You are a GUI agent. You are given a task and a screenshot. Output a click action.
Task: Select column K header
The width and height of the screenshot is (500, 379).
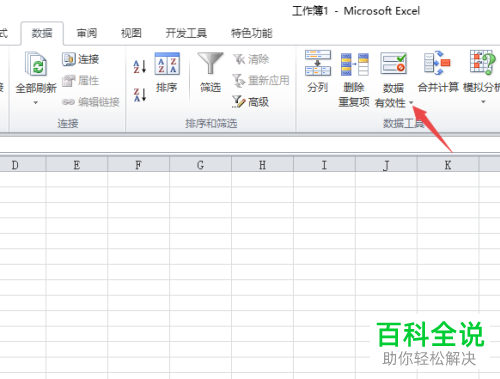pyautogui.click(x=448, y=165)
